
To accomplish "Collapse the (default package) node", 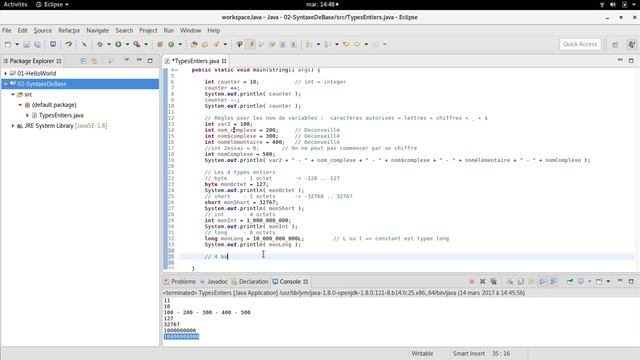I will tap(20, 105).
